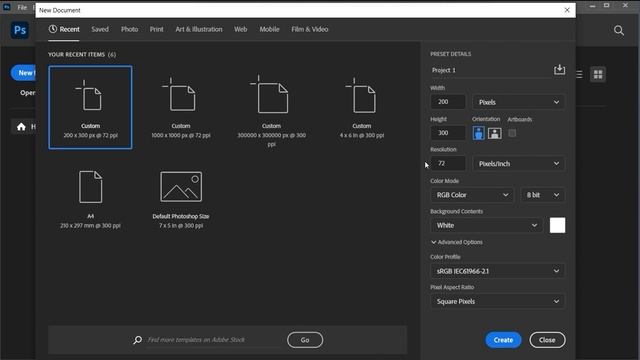Enable the Artboards checkbox
Screen dimensions: 640x360
[512, 133]
